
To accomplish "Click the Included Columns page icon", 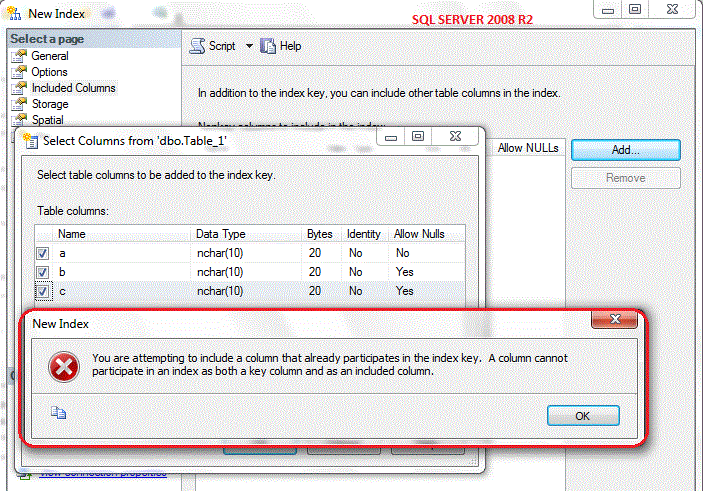I will (x=19, y=88).
